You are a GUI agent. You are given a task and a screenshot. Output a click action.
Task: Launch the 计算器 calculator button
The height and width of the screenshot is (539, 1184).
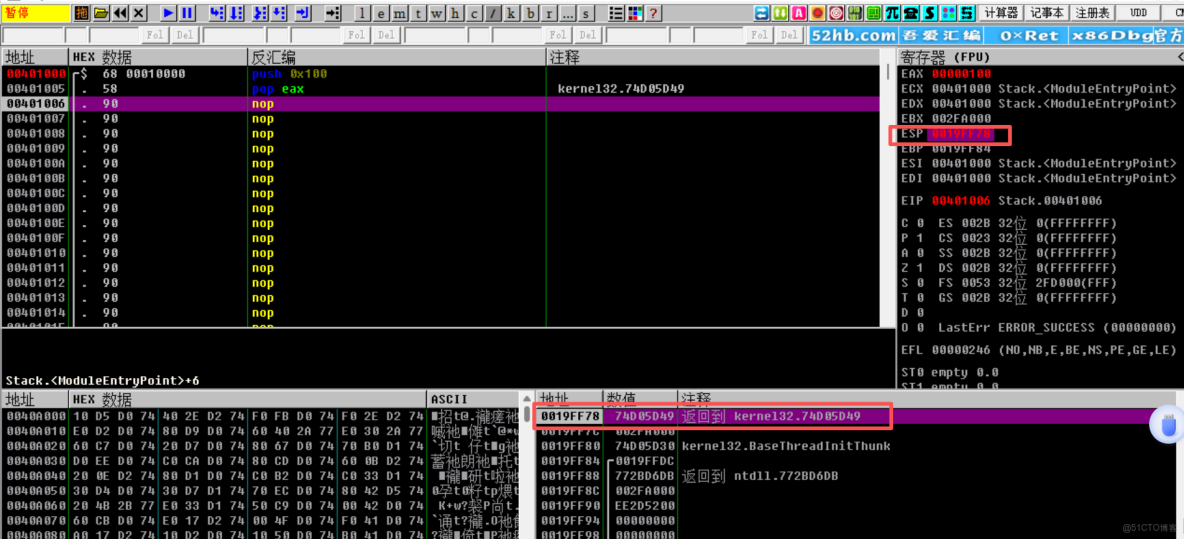1001,13
